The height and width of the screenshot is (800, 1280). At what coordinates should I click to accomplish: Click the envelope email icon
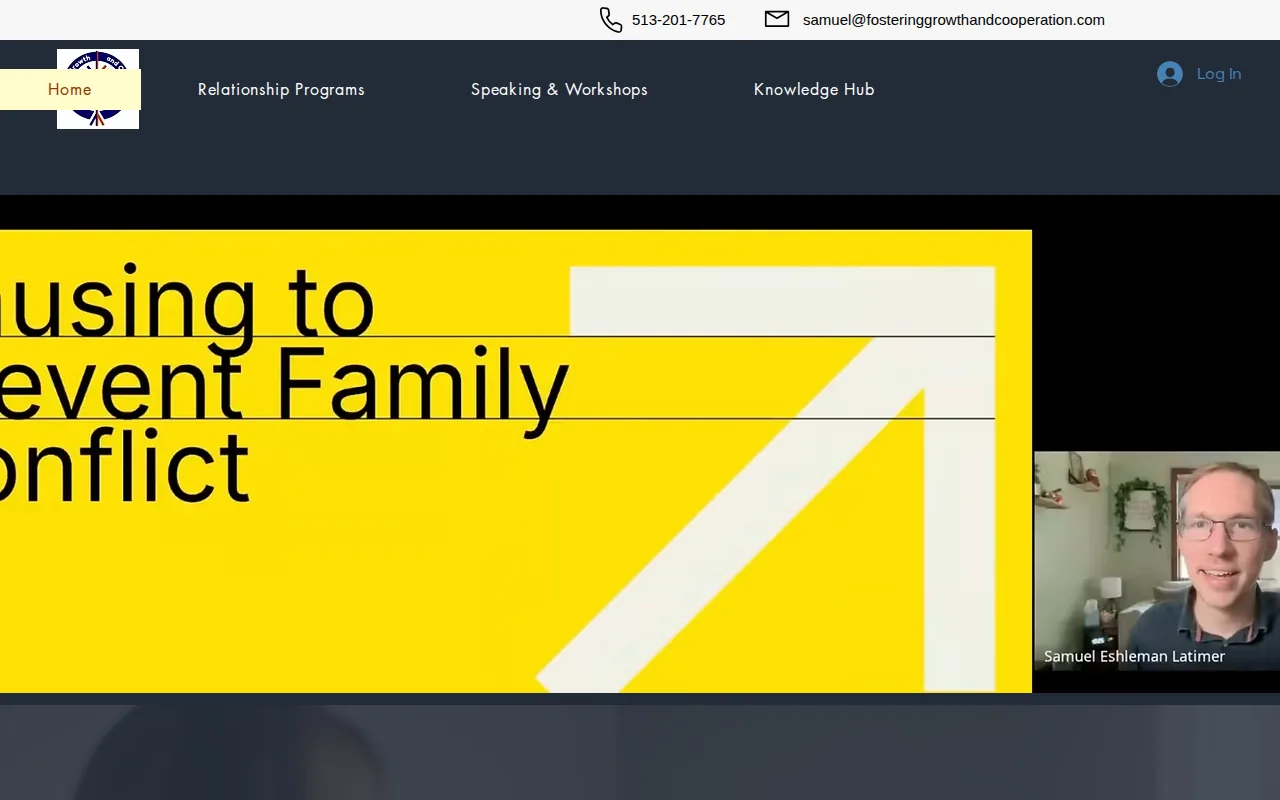[x=777, y=19]
